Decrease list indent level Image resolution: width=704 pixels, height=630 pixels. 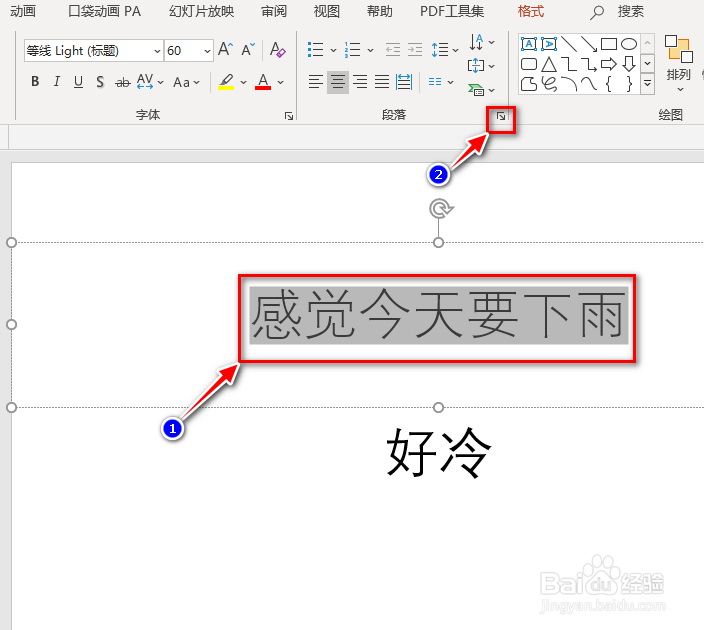[393, 49]
